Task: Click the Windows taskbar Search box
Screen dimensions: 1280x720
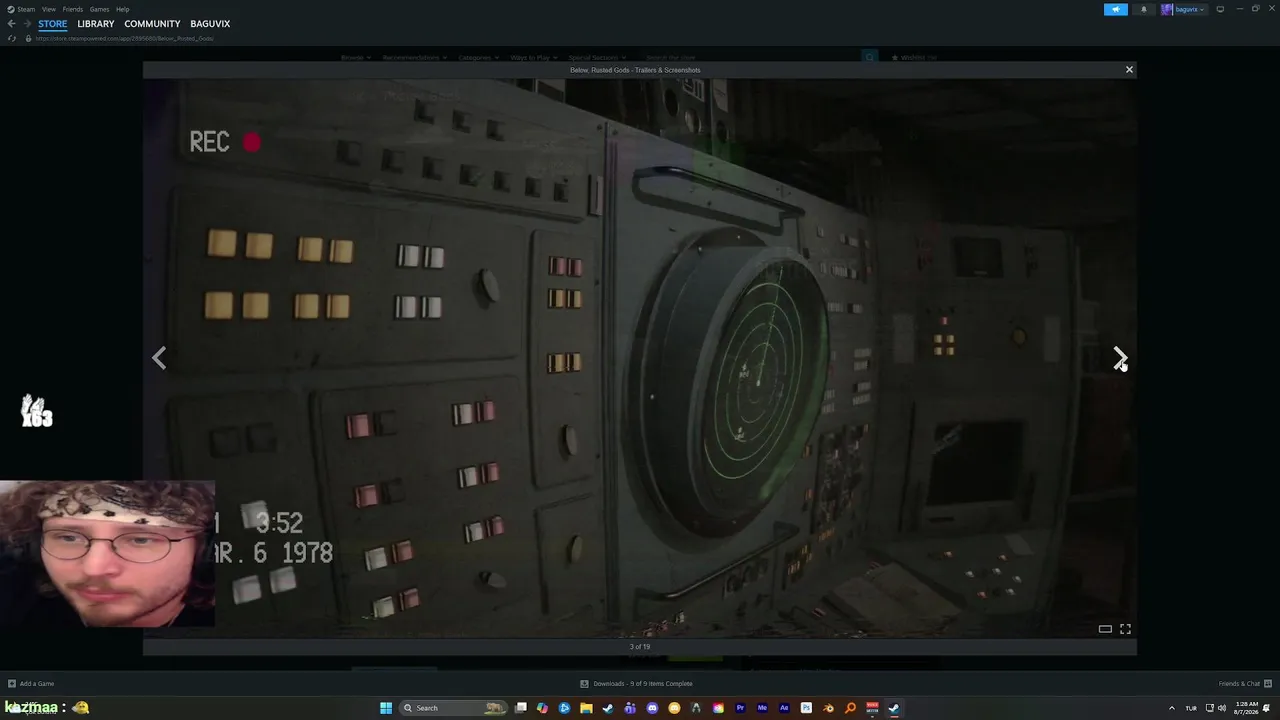Action: pos(453,708)
